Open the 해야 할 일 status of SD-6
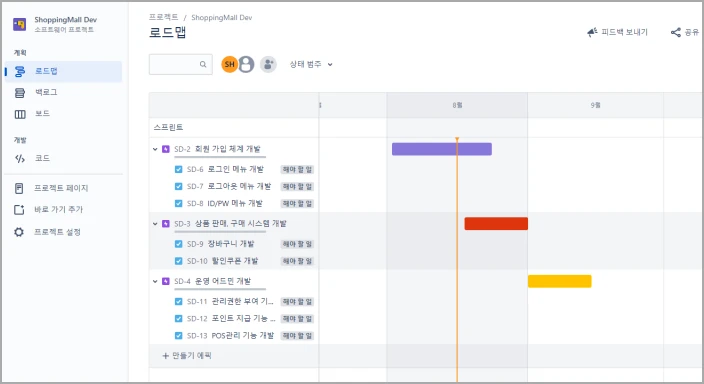 [x=297, y=169]
